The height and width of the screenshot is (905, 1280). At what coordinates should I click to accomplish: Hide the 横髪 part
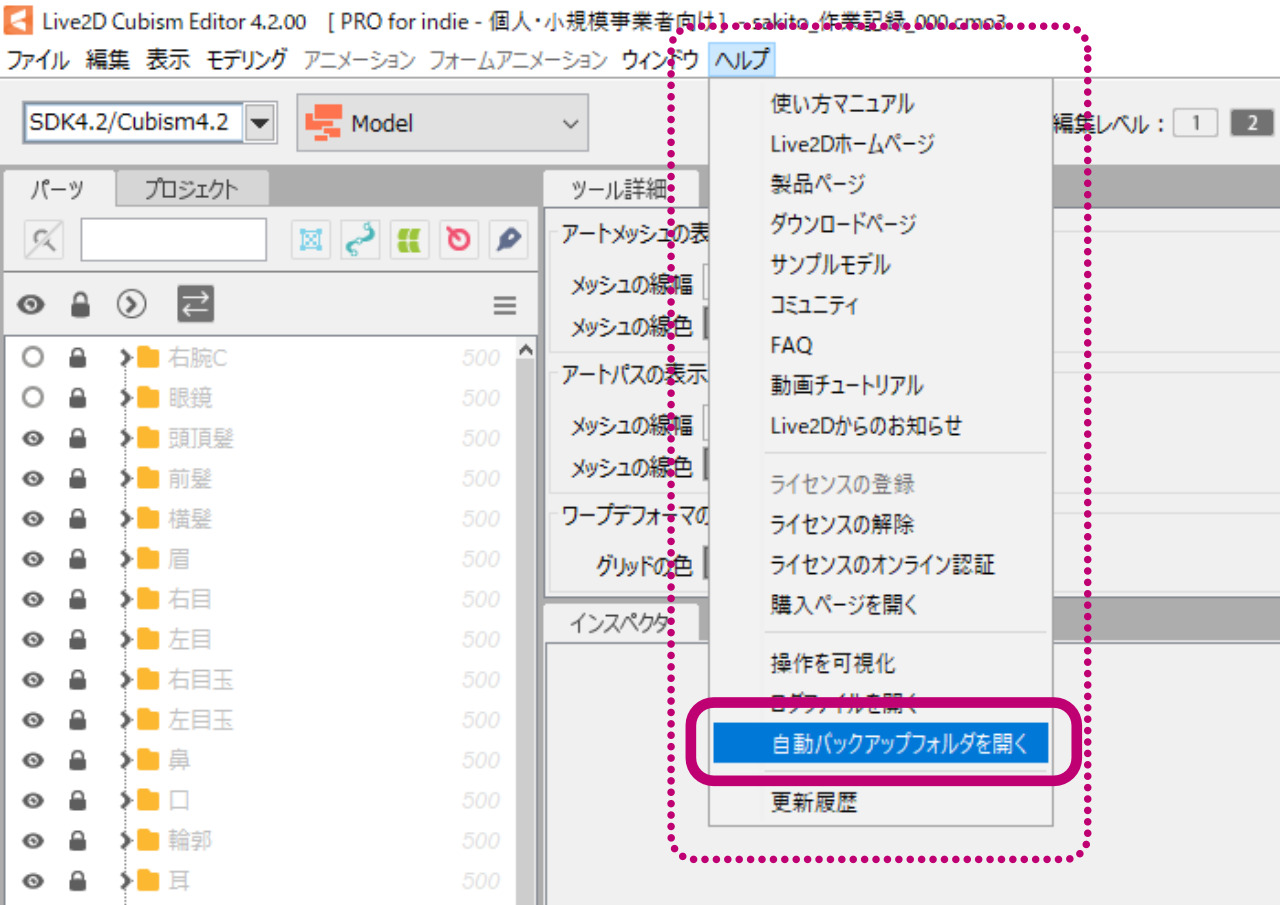pos(33,519)
